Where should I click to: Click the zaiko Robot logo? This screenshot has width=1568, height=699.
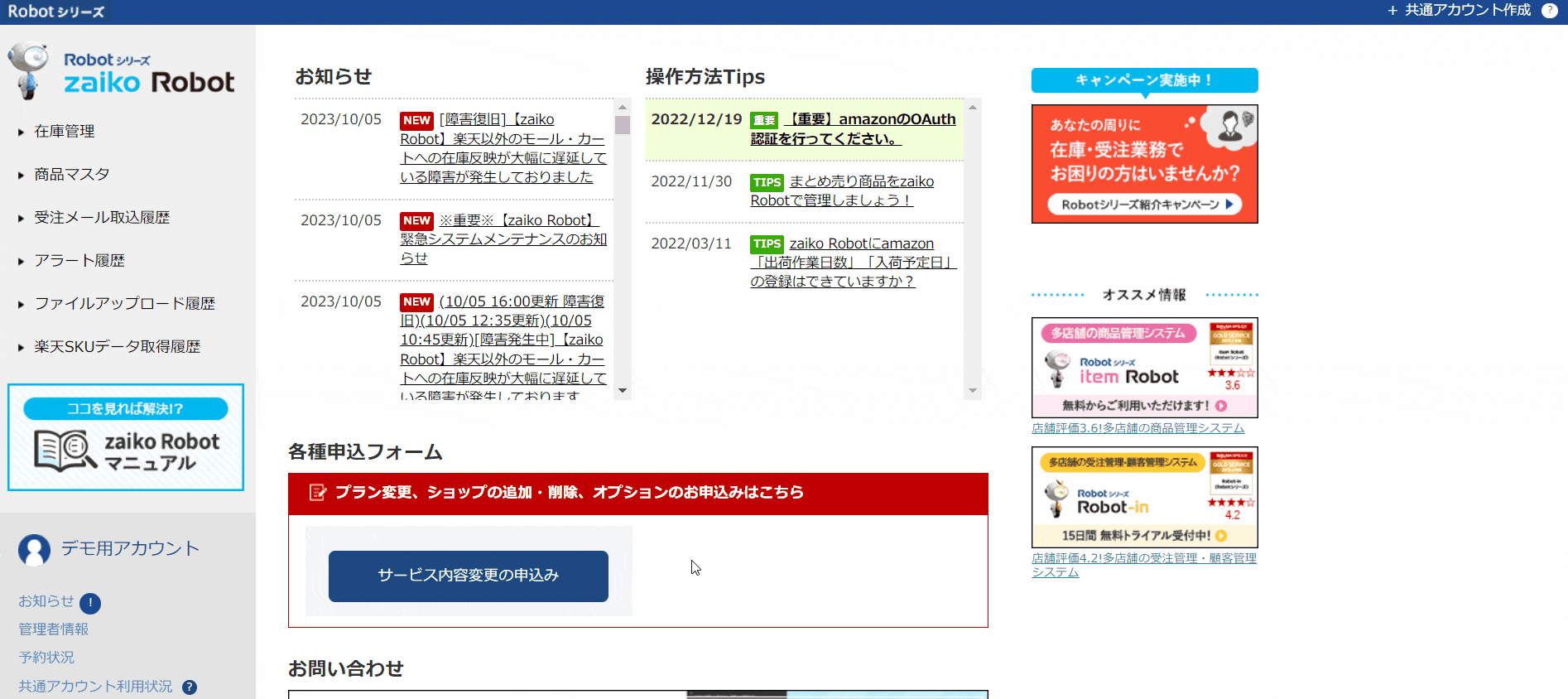(x=121, y=72)
